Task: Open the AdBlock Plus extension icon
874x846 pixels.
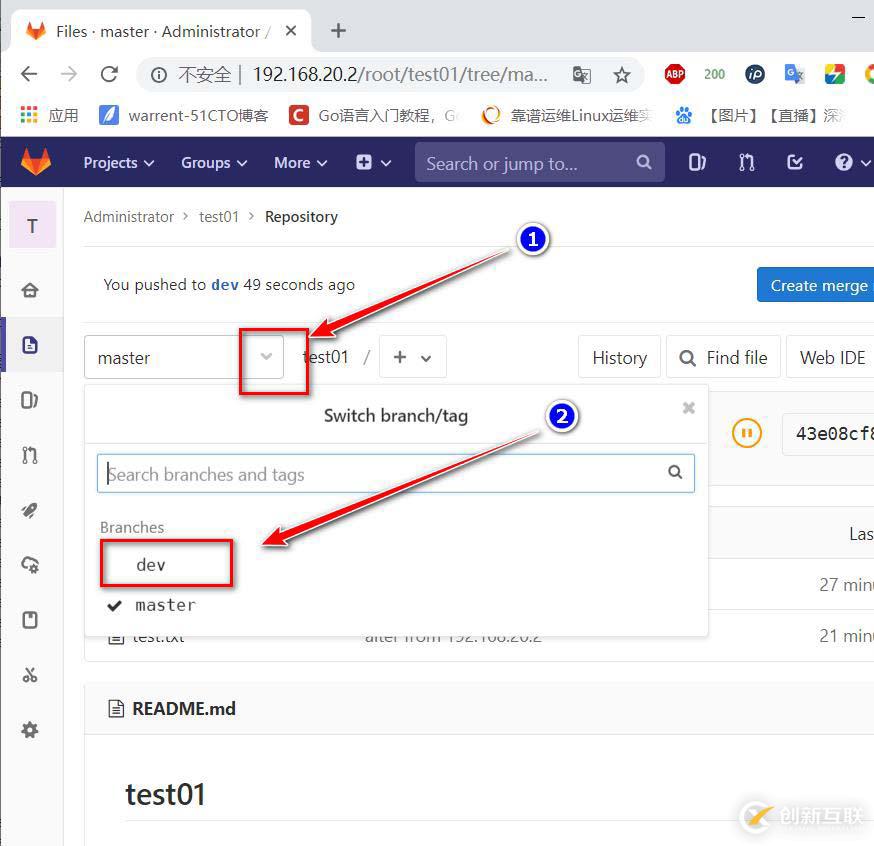Action: pos(674,74)
